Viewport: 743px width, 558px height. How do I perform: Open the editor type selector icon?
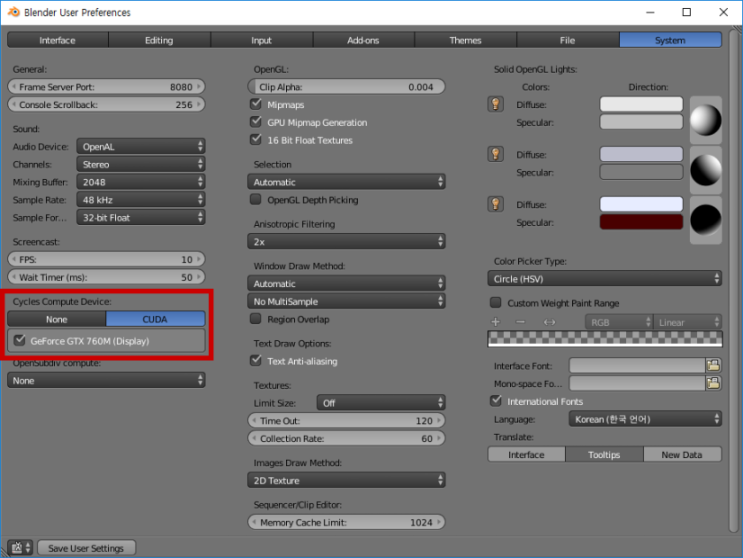coord(20,548)
